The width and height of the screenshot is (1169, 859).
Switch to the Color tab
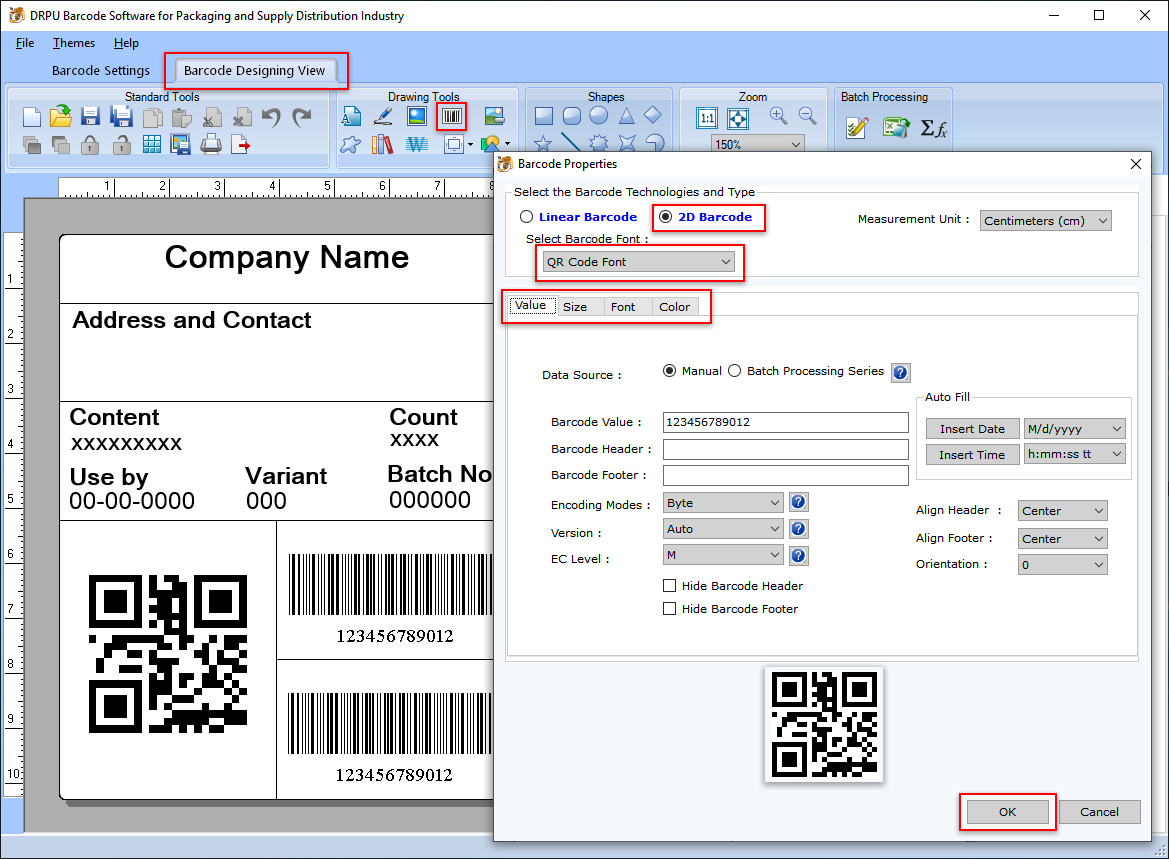coord(675,306)
